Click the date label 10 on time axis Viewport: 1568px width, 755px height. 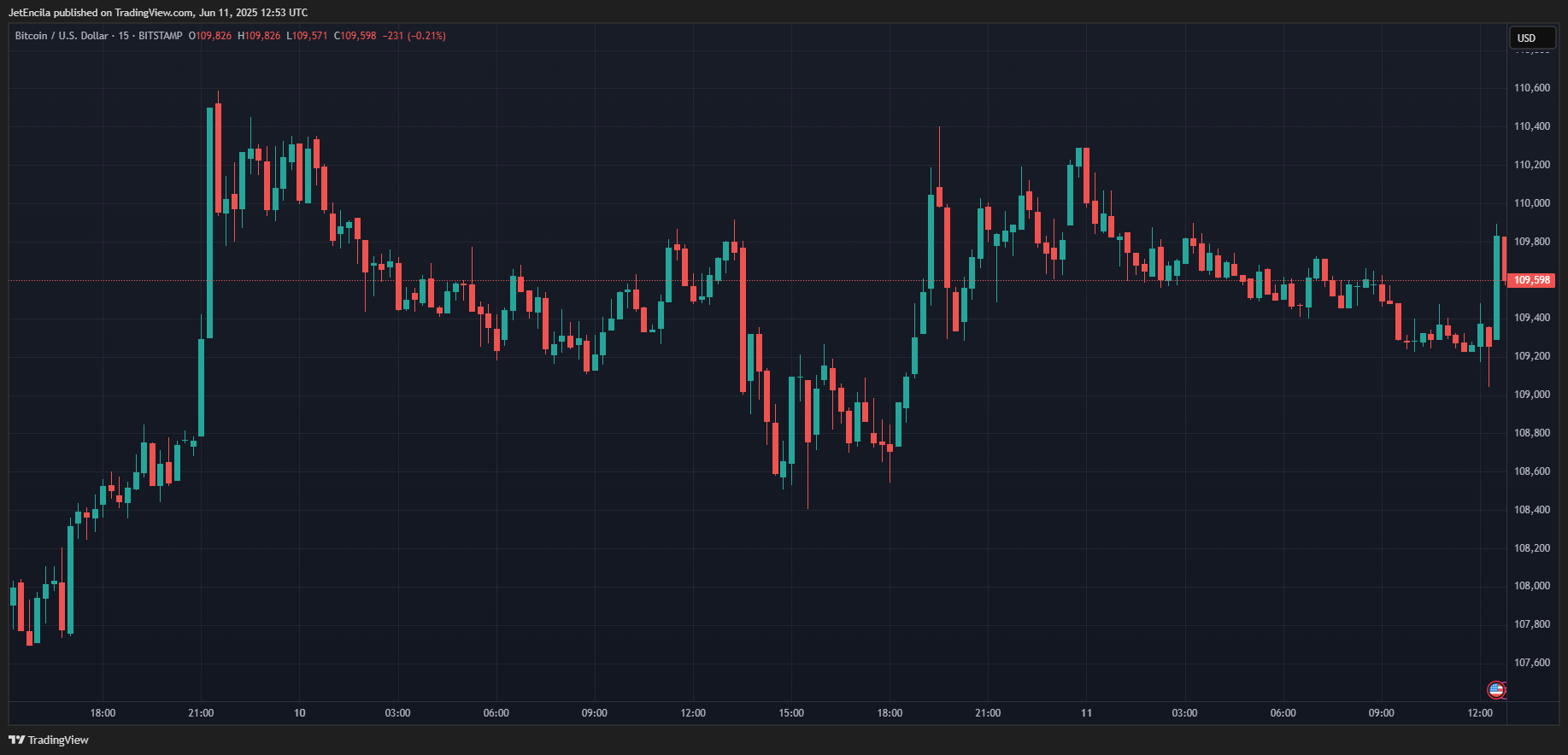pos(299,713)
